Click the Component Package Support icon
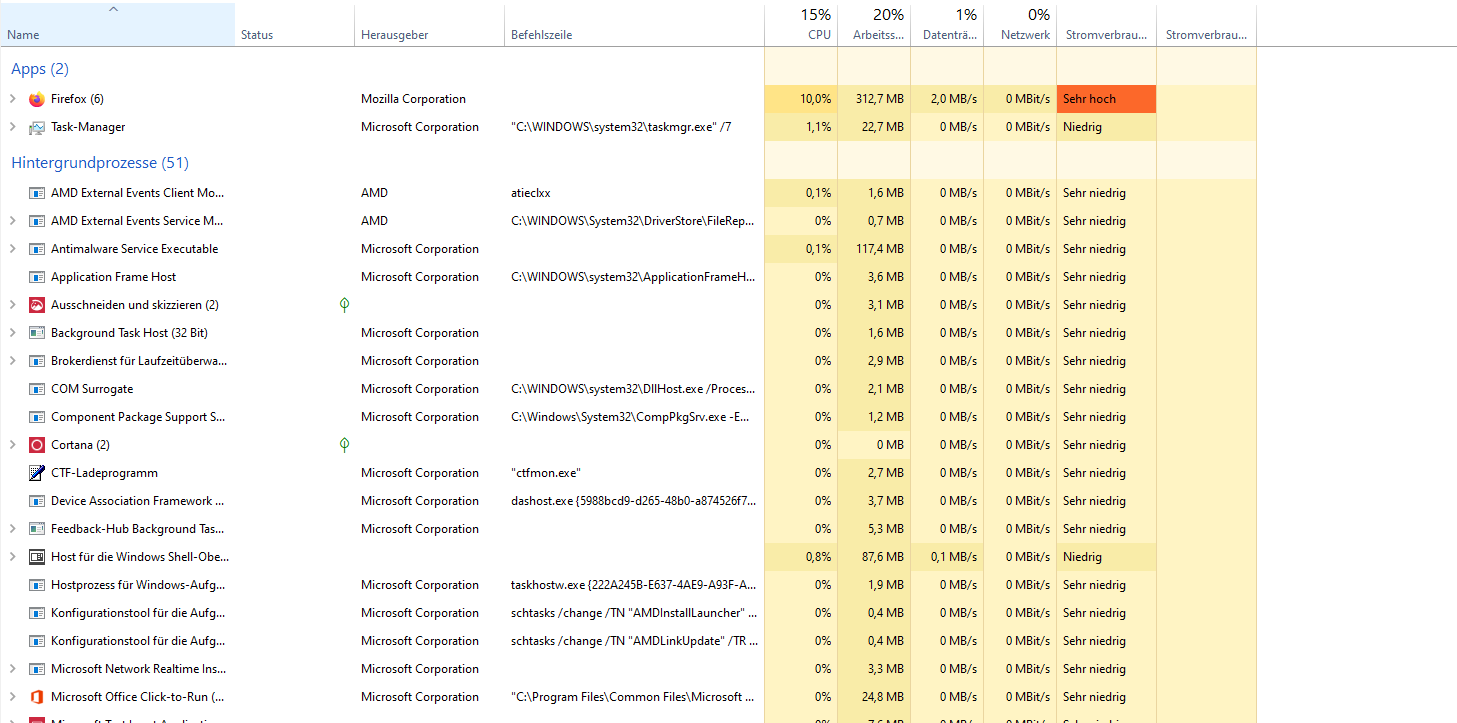 click(37, 417)
